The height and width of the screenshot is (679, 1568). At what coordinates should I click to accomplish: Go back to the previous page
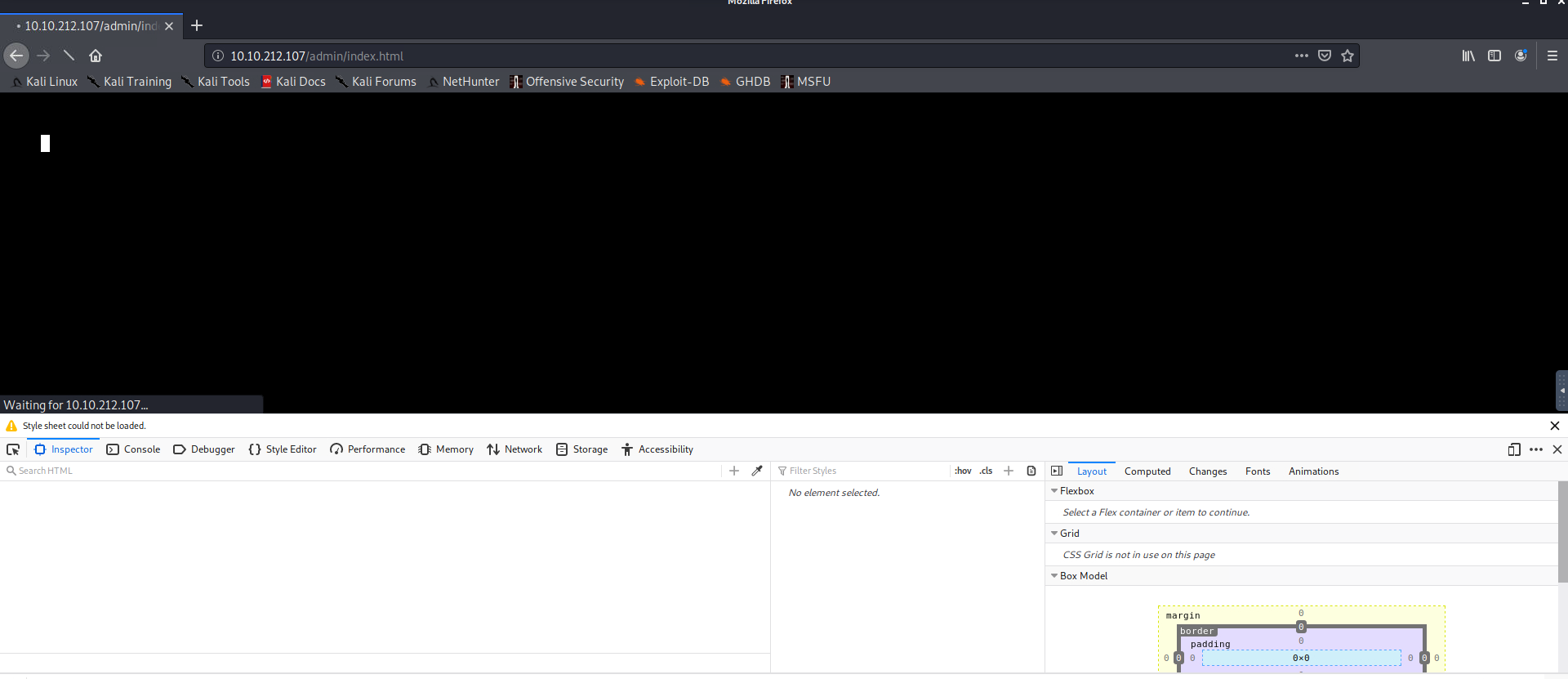coord(16,56)
